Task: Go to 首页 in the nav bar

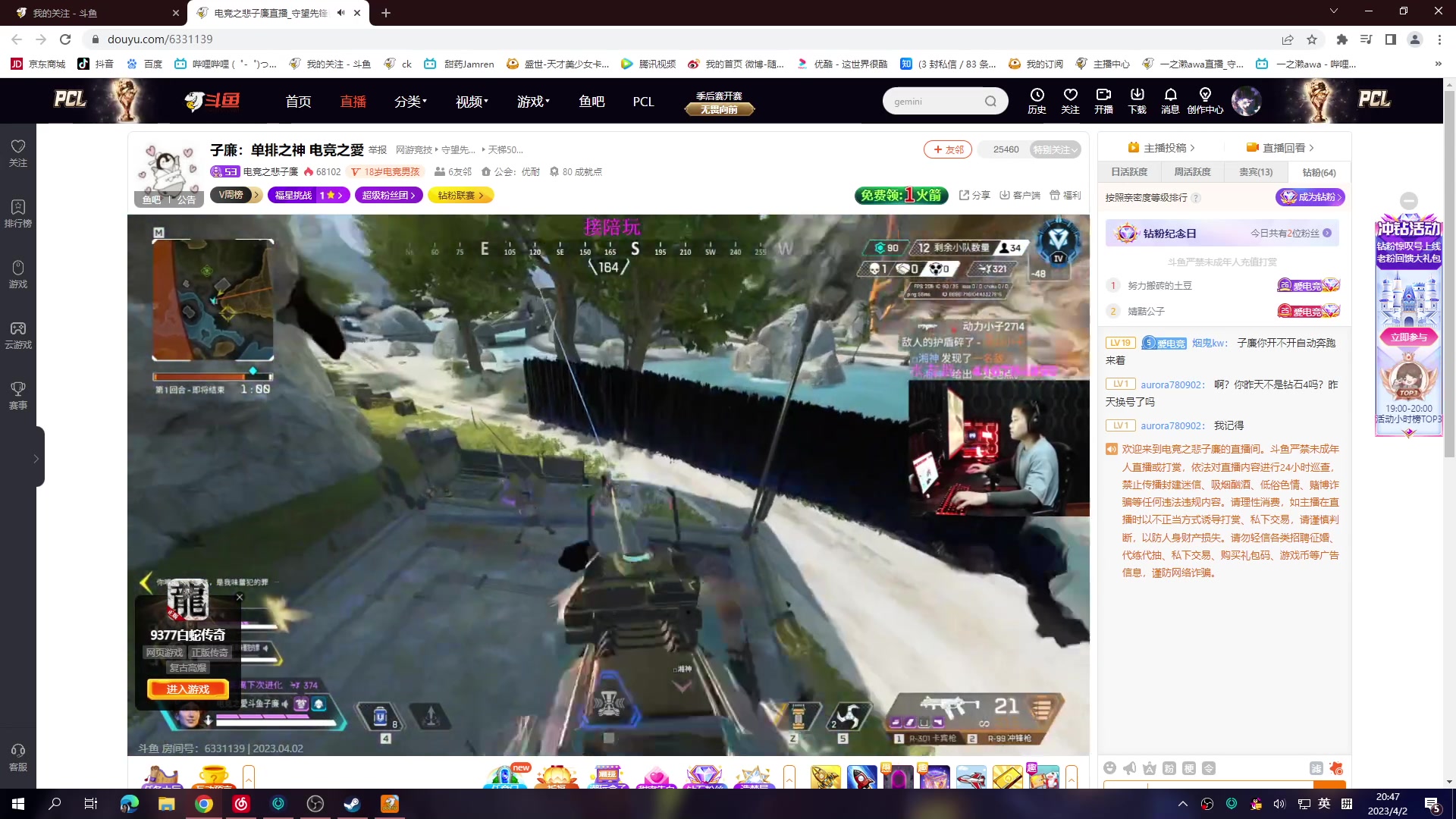Action: 298,102
